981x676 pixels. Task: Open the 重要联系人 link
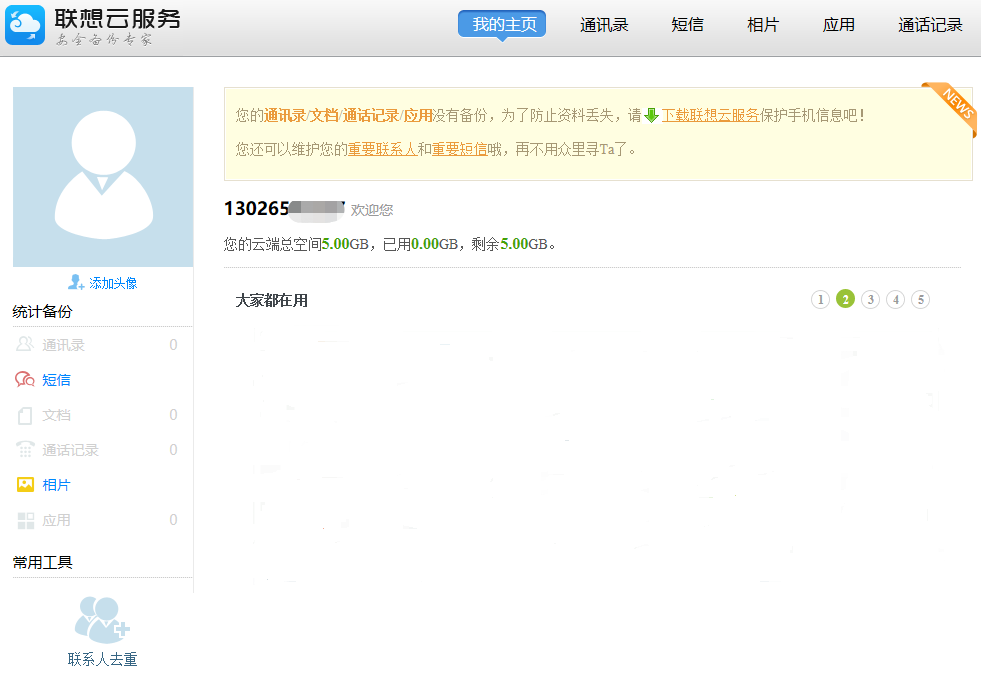click(x=382, y=149)
